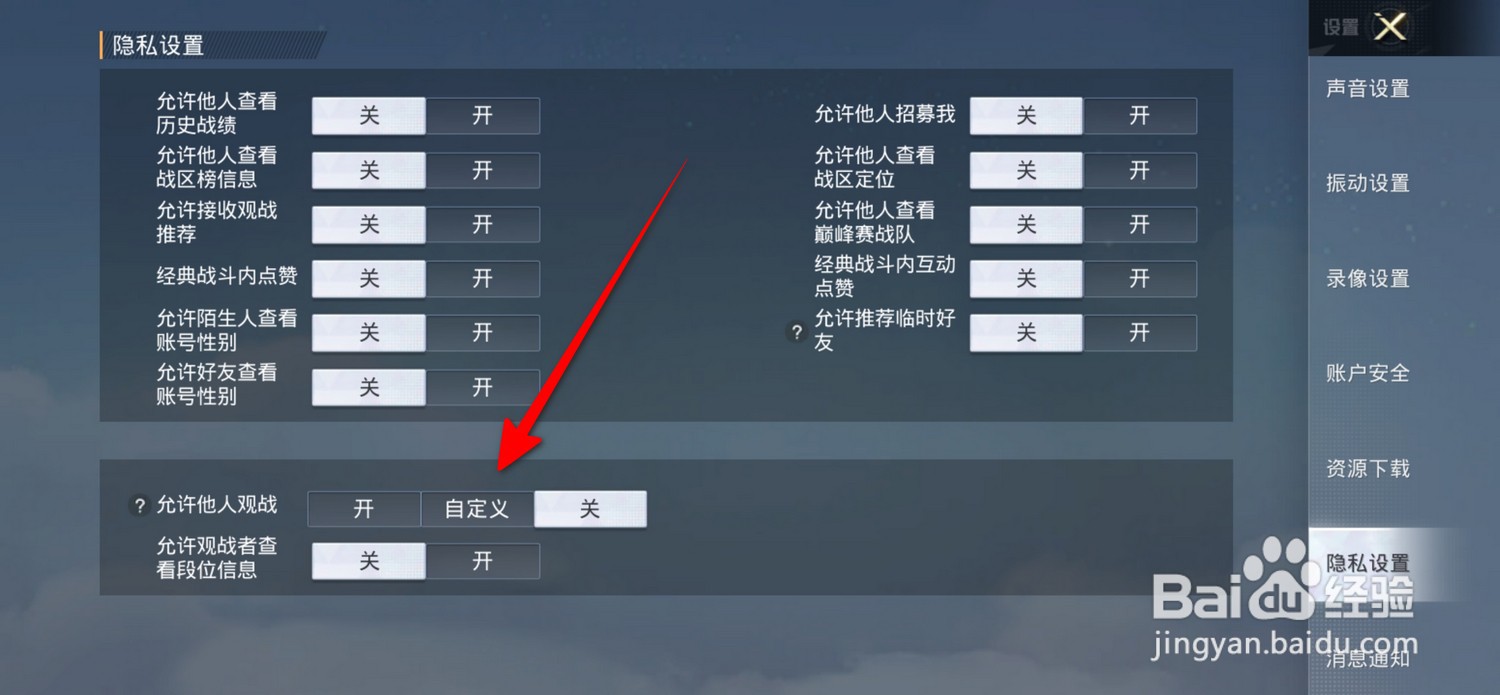Select 自定义 for 允许他人观战
Screen dimensions: 1500x695
(477, 509)
